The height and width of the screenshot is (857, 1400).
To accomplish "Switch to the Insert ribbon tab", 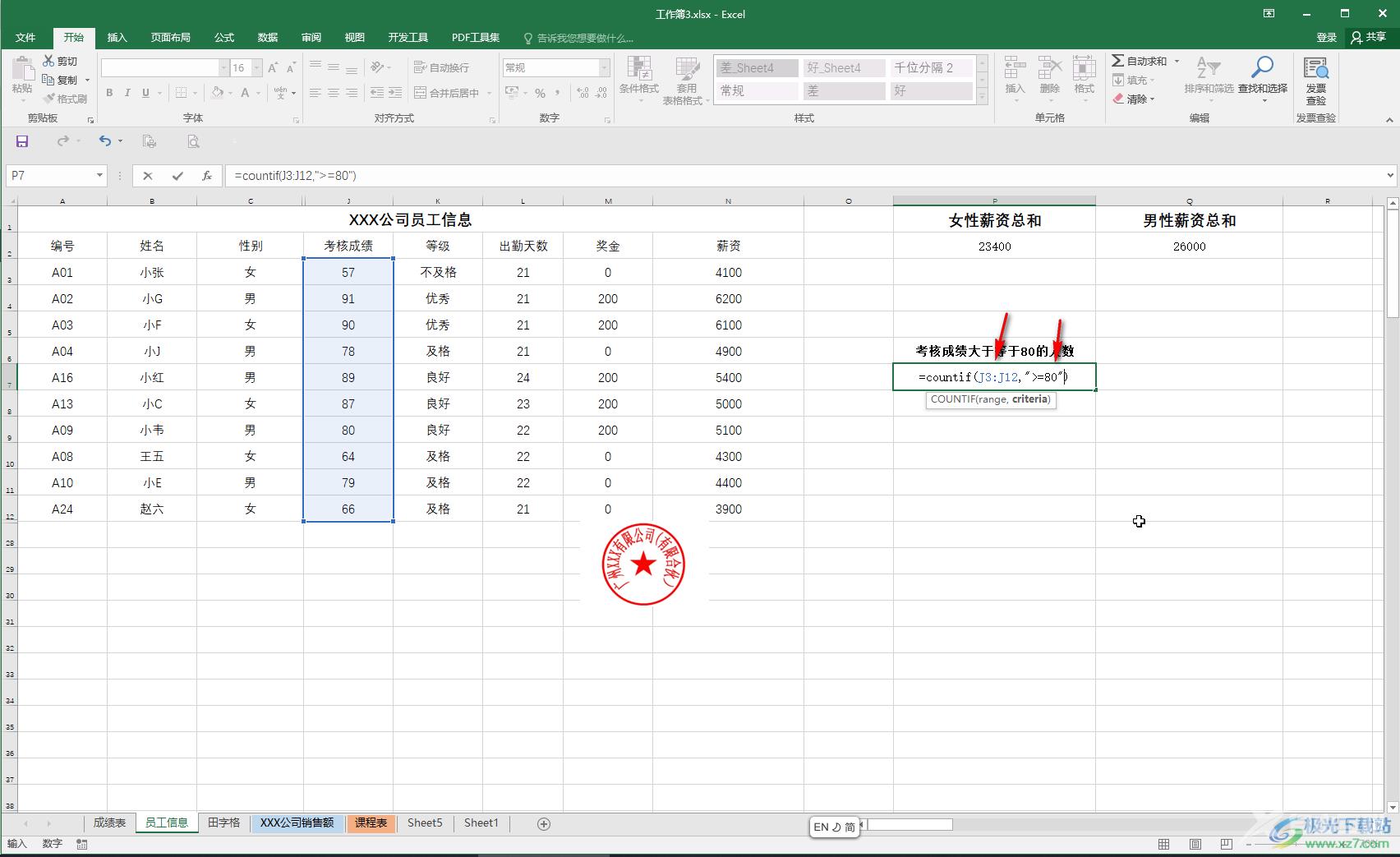I will point(117,37).
